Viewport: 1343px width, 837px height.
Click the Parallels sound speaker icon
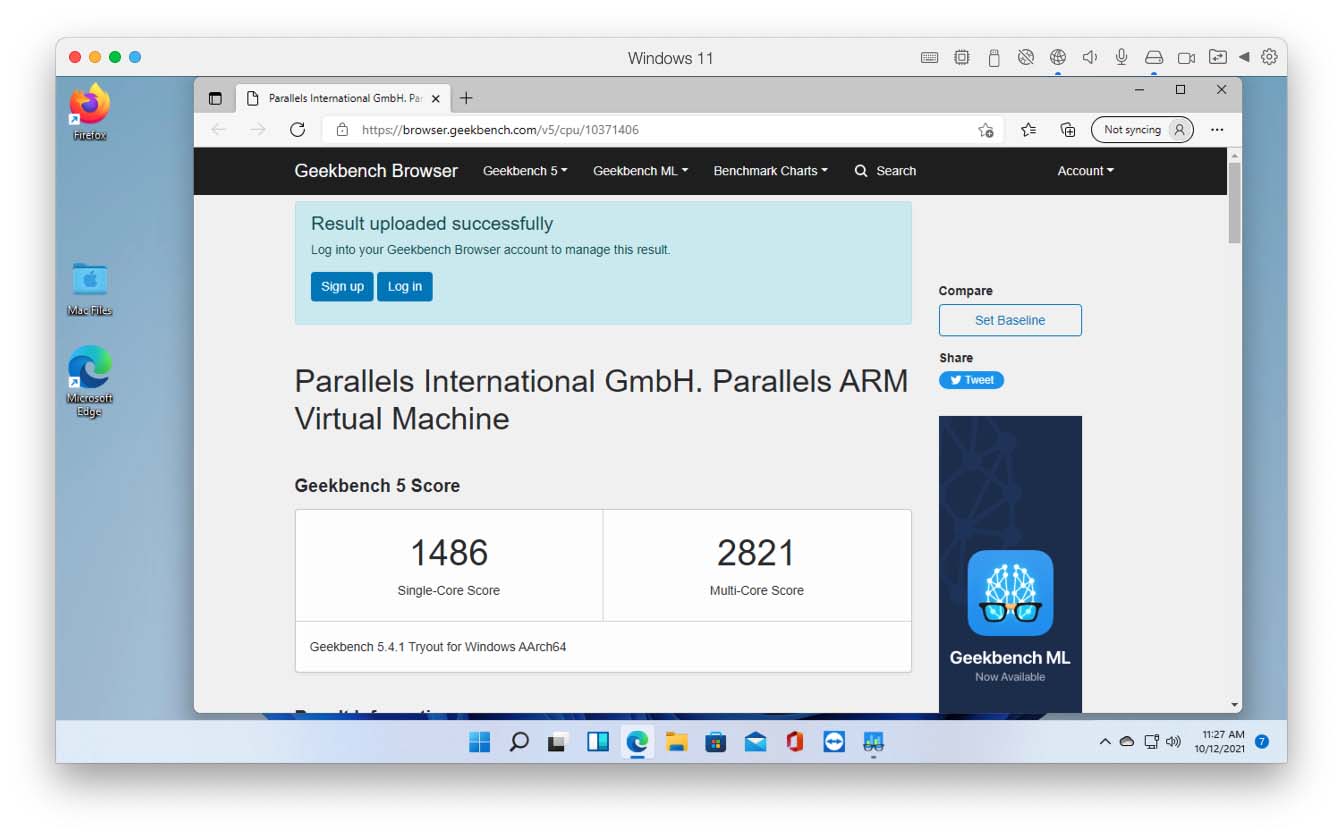pyautogui.click(x=1089, y=57)
